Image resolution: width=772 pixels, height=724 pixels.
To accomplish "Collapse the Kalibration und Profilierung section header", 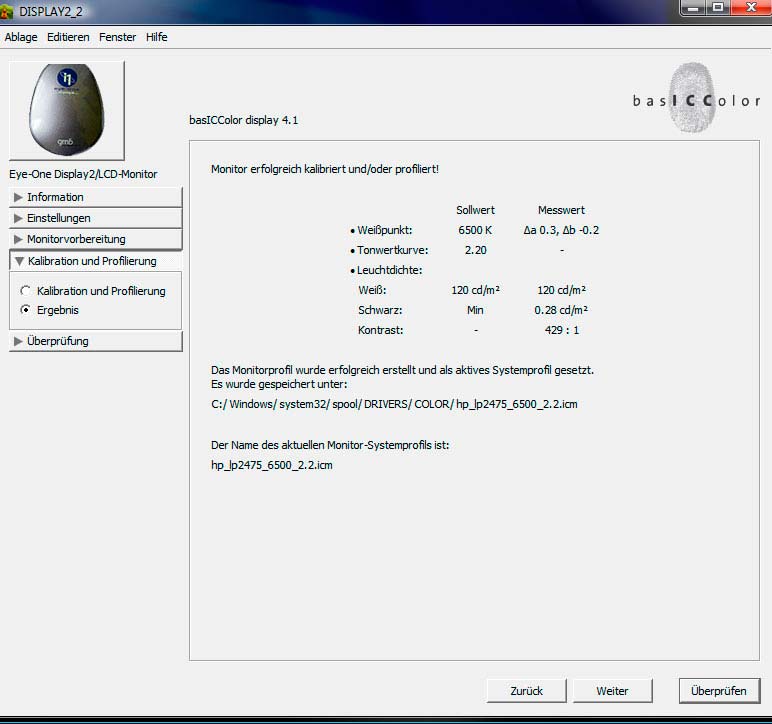I will pos(95,261).
